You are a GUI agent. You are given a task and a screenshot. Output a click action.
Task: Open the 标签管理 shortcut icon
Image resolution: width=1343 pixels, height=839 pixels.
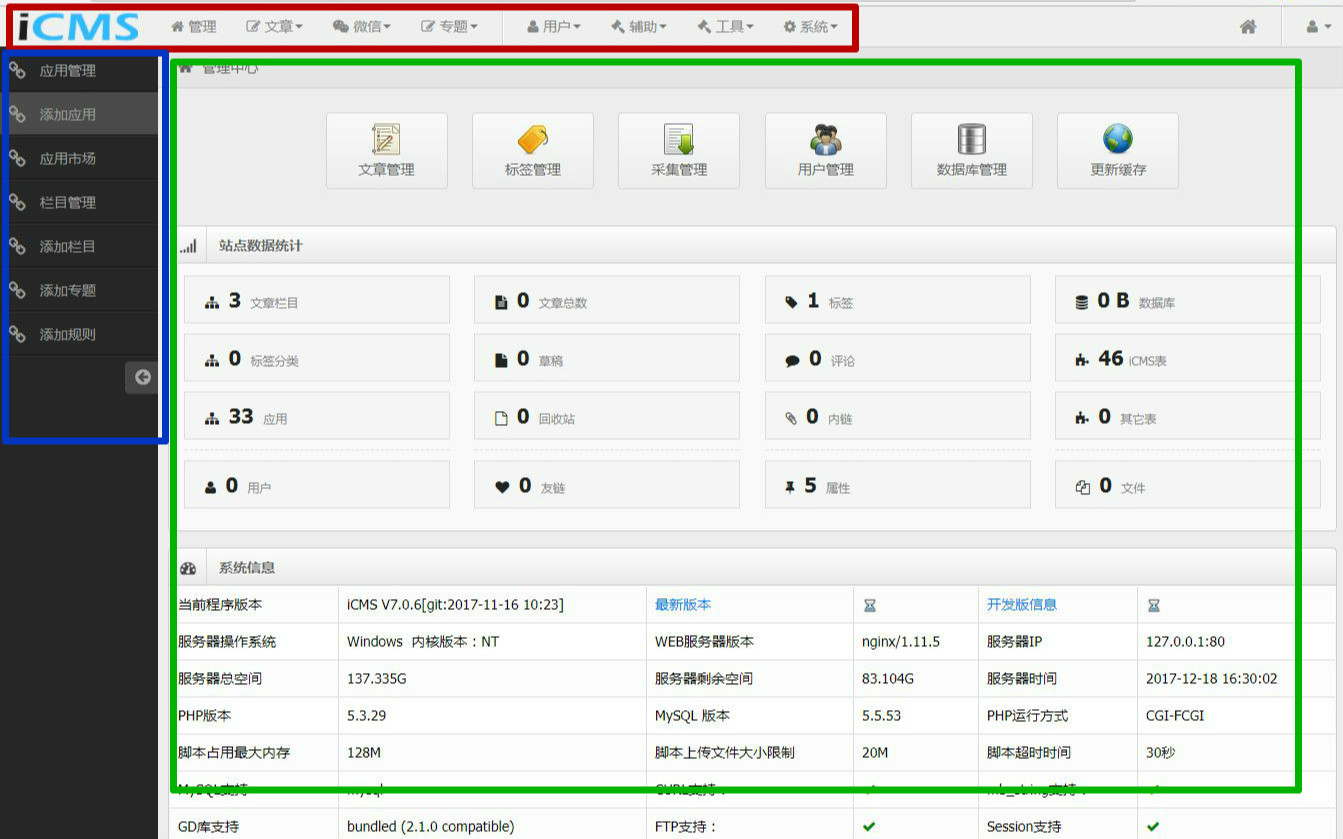click(x=532, y=151)
